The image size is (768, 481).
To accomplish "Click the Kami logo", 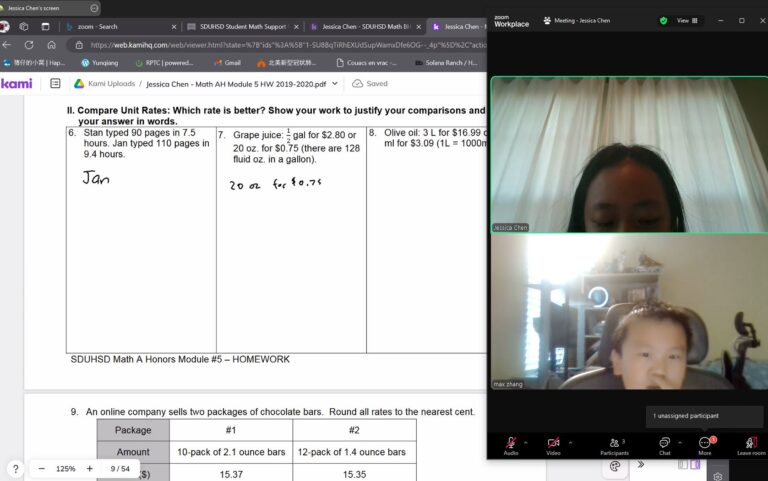I will [17, 84].
